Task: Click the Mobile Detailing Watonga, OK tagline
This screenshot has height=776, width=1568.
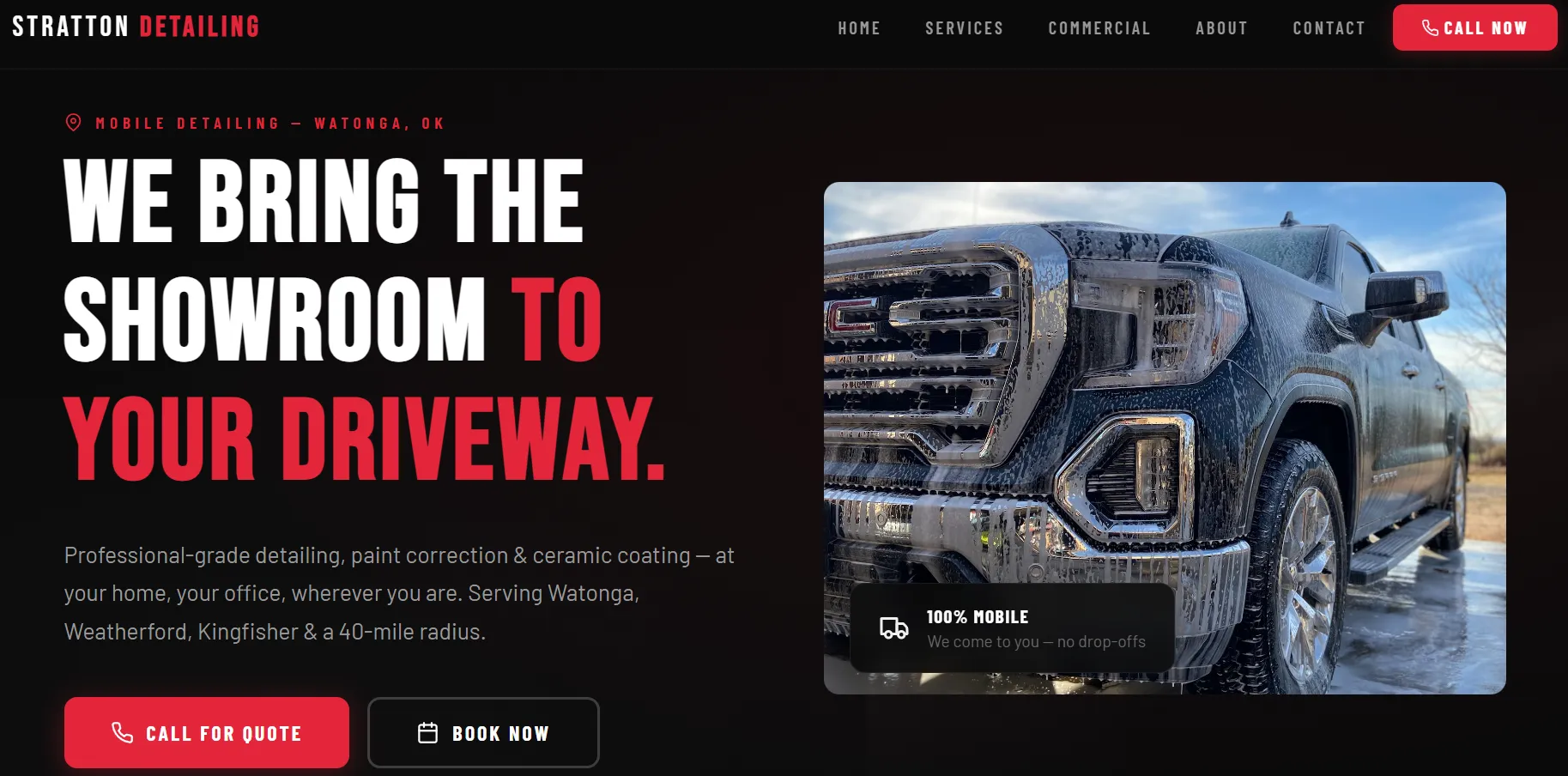Action: 269,124
